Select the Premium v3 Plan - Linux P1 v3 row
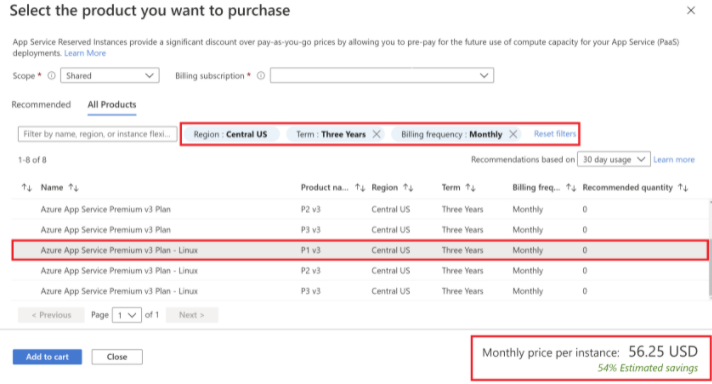 360,250
